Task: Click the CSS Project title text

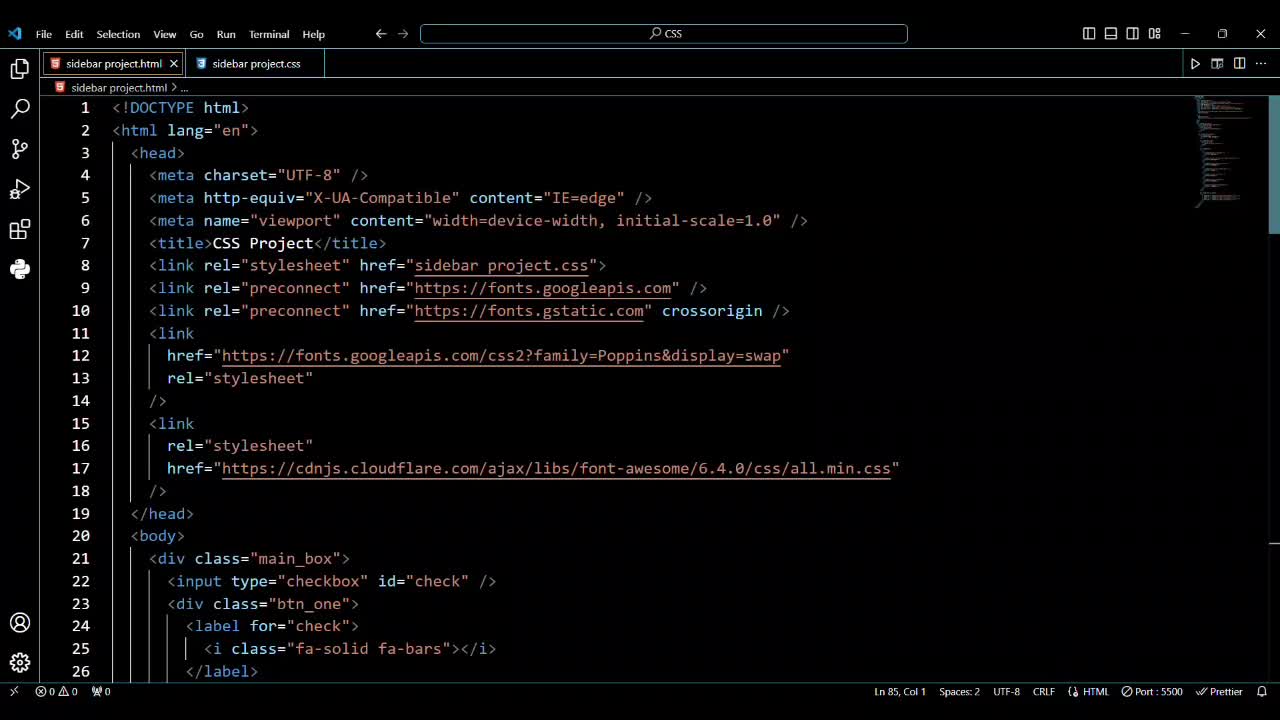Action: pos(263,243)
